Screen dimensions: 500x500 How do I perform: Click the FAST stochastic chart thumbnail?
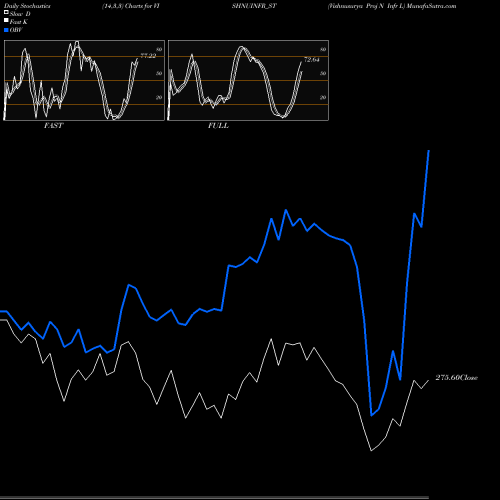84,80
